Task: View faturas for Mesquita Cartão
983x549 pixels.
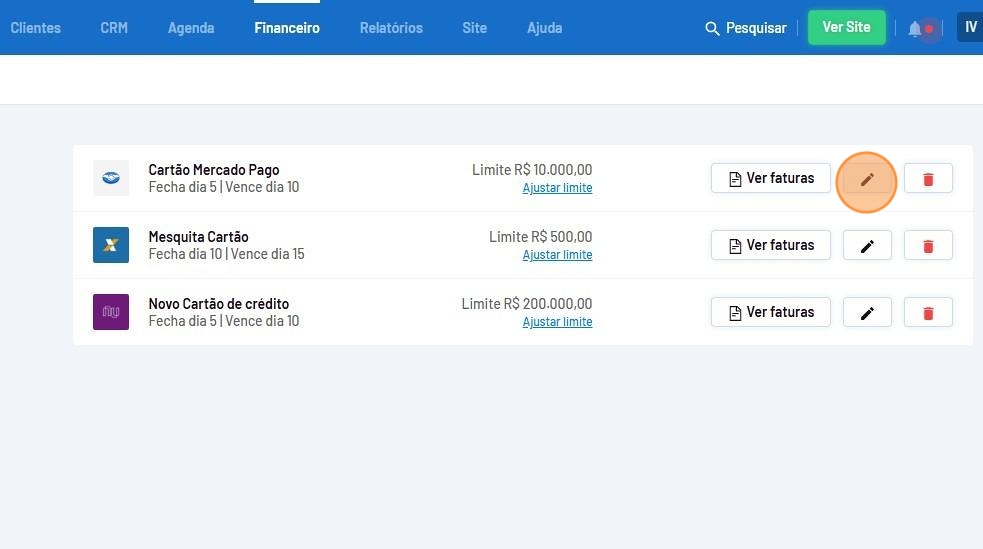Action: pos(770,245)
